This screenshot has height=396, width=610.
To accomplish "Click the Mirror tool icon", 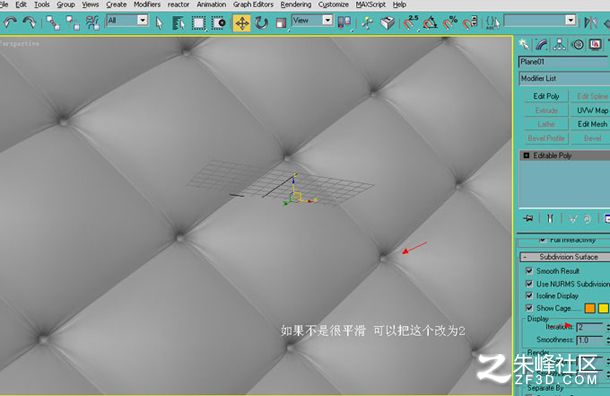I will pyautogui.click(x=591, y=23).
